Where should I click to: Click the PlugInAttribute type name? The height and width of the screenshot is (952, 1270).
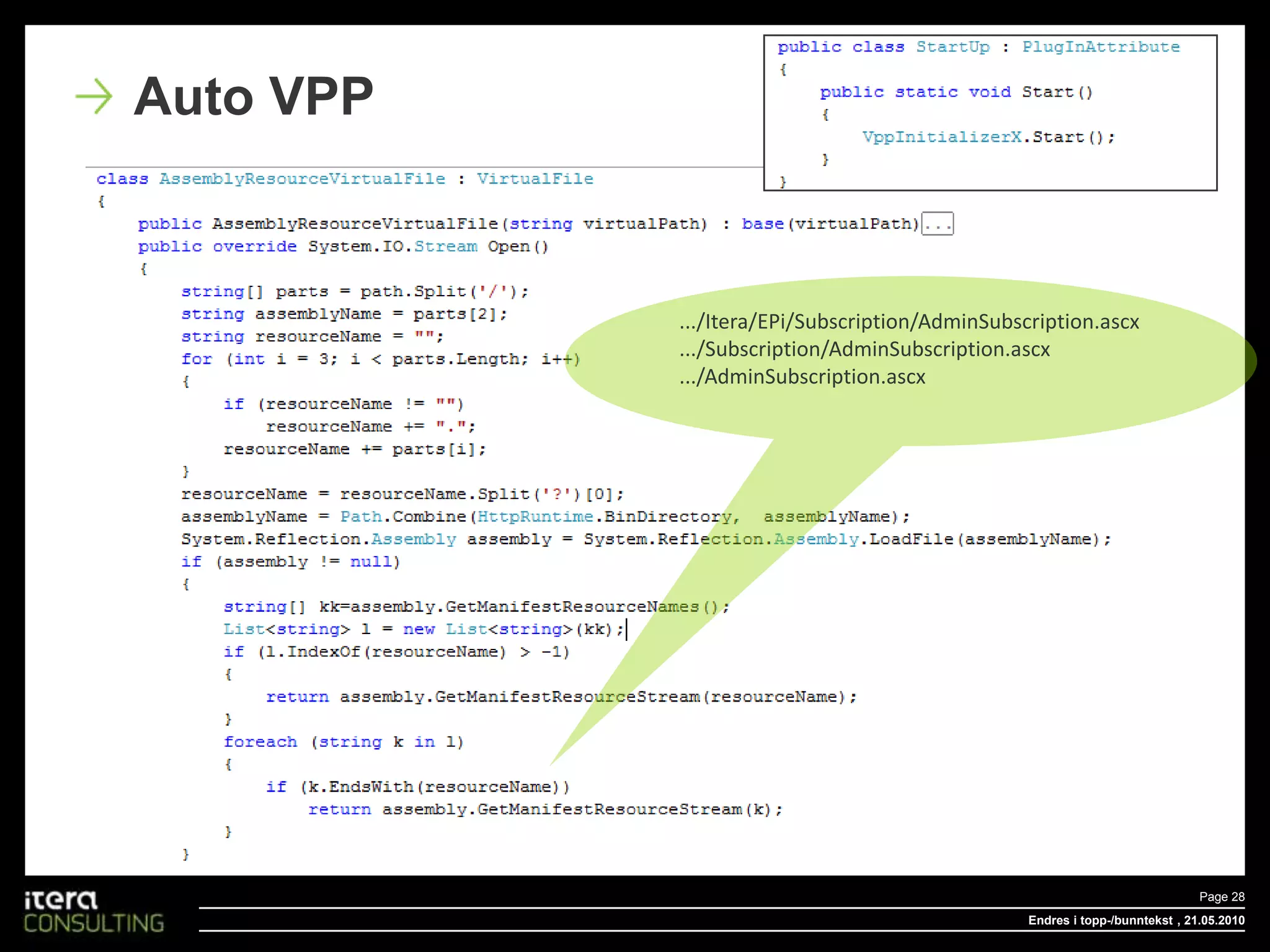pyautogui.click(x=1100, y=47)
